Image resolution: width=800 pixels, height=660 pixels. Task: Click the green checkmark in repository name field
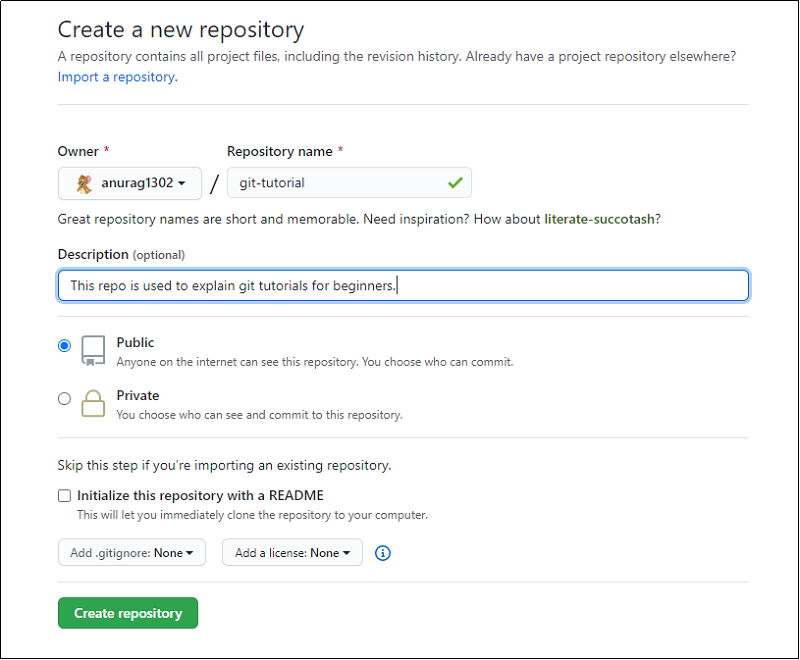pyautogui.click(x=455, y=183)
